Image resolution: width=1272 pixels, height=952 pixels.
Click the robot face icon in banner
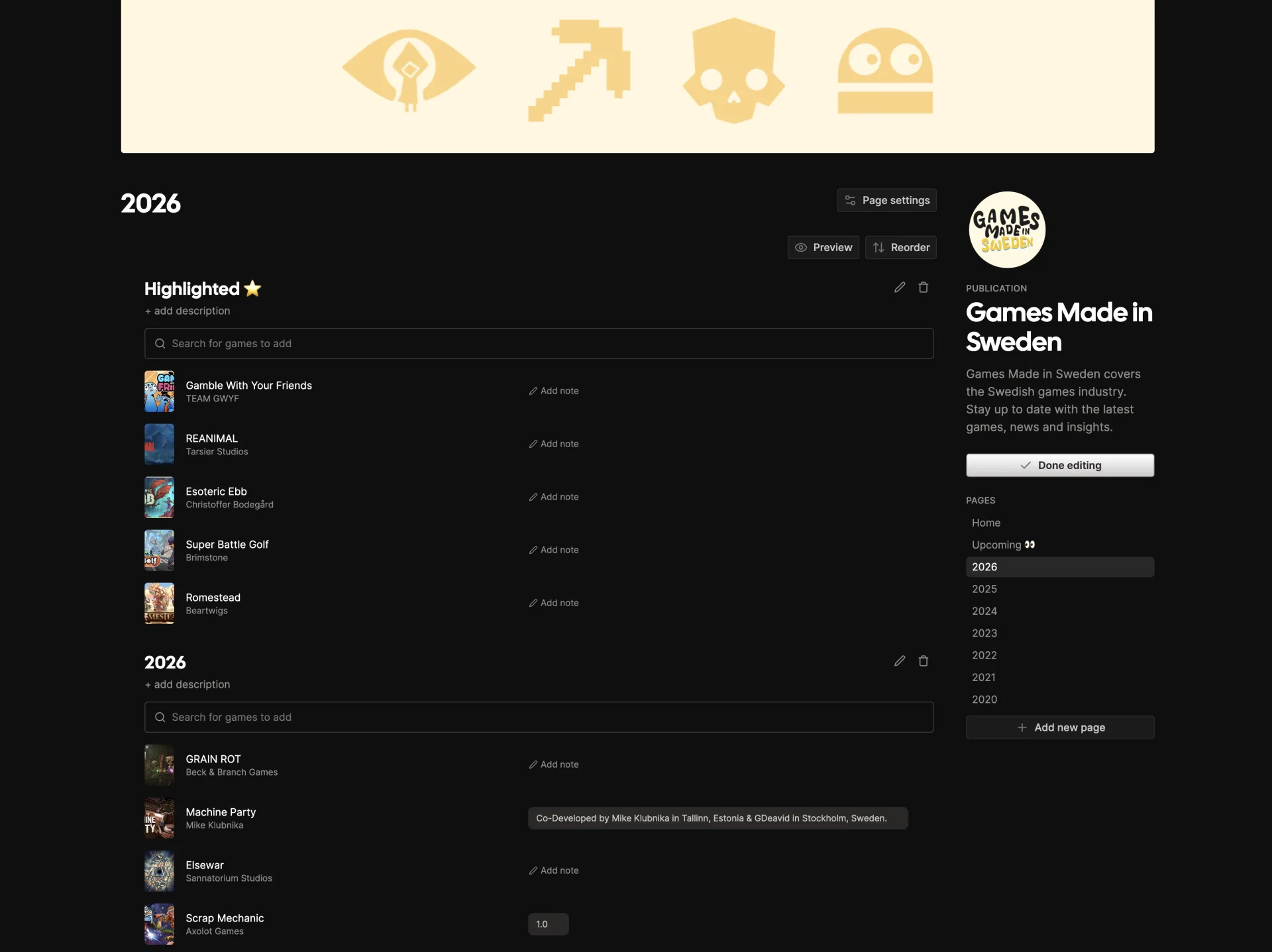point(885,71)
